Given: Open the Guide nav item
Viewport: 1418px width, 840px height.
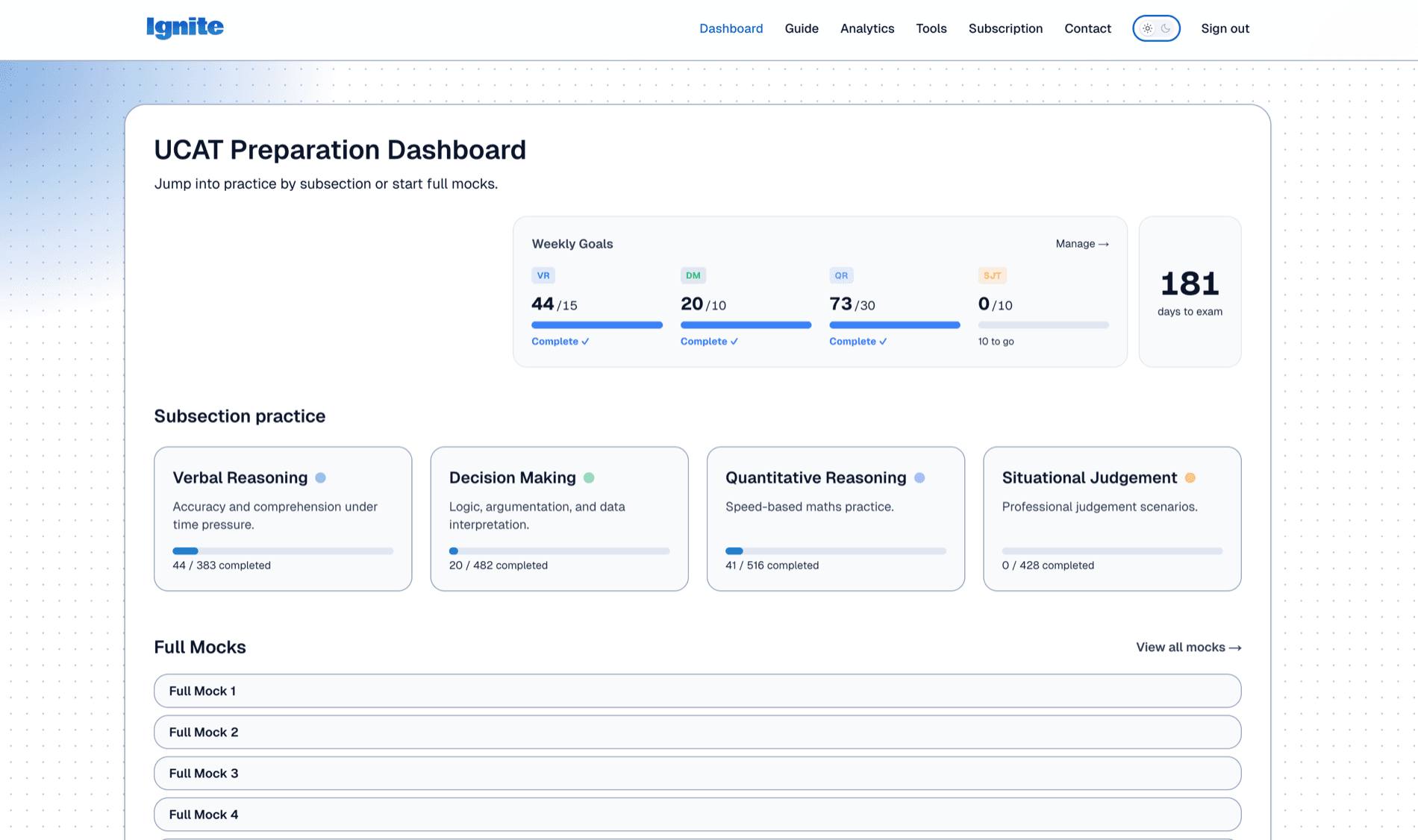Looking at the screenshot, I should pos(802,28).
